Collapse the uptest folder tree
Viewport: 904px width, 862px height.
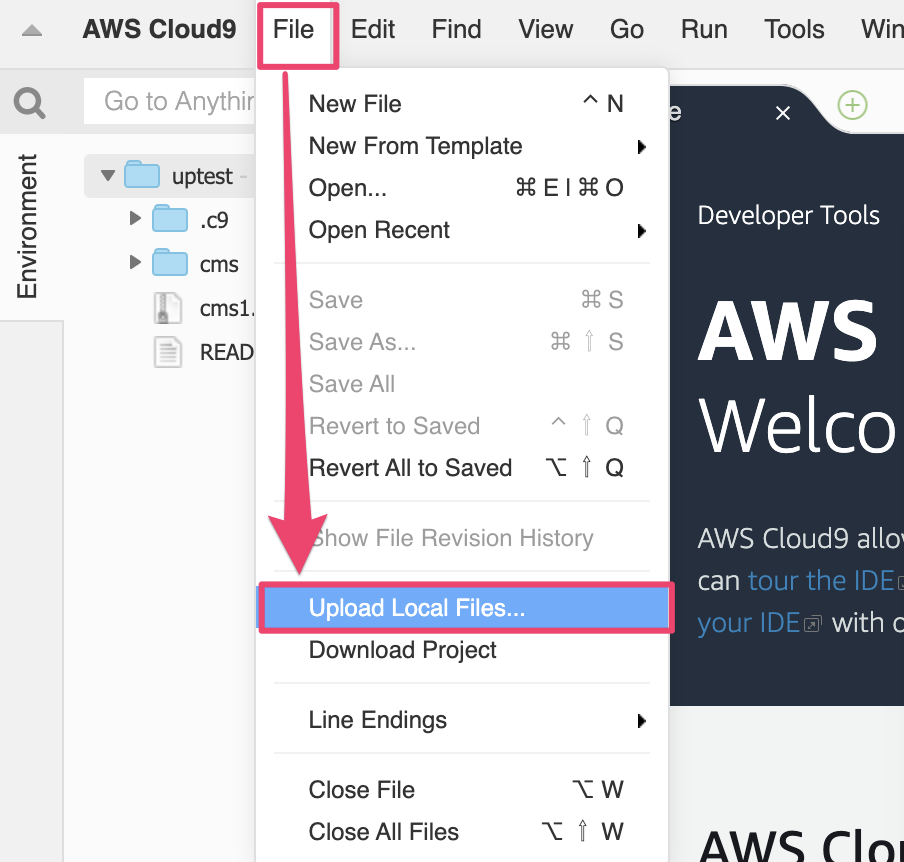point(108,175)
